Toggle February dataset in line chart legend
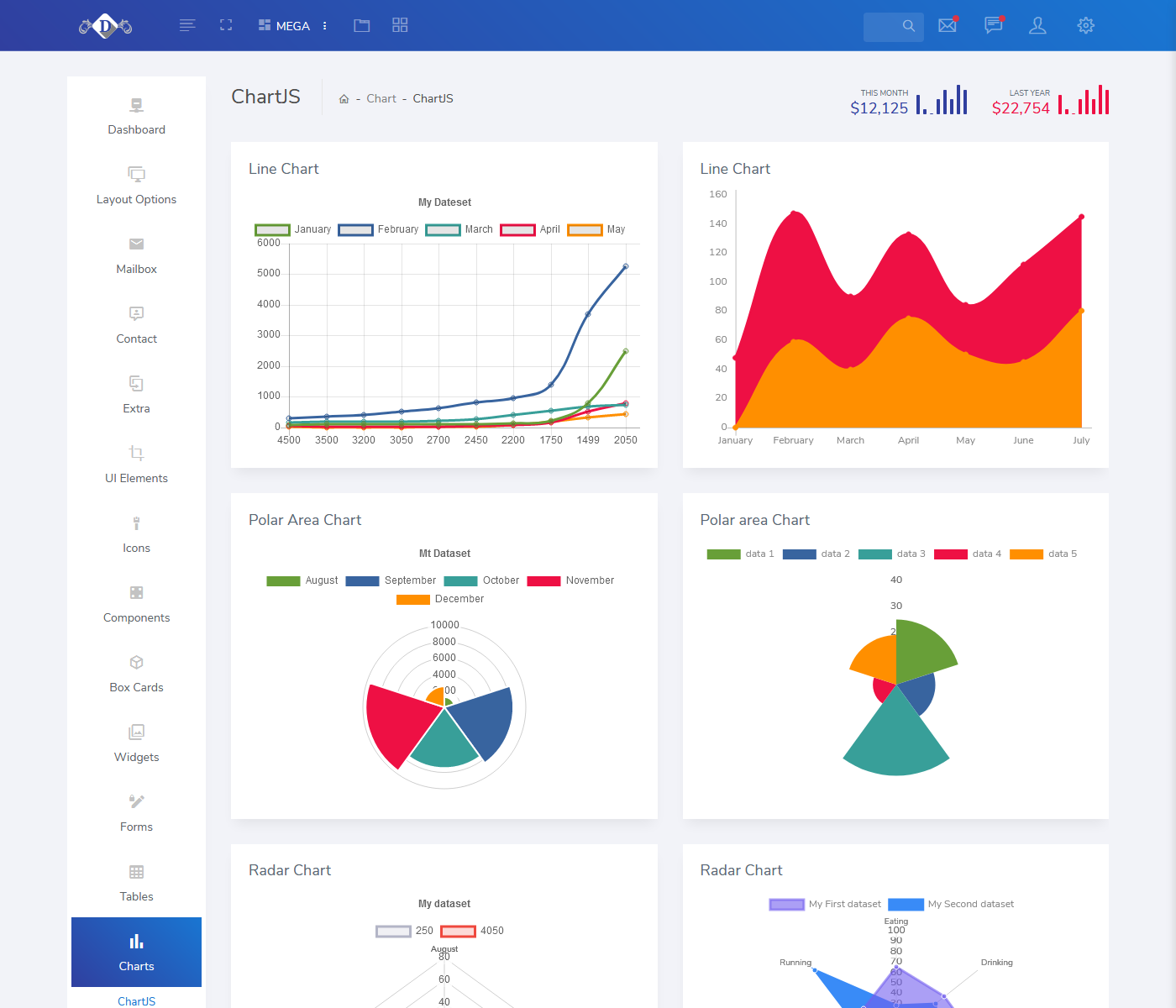Screen dimensions: 1176x1008 378,229
